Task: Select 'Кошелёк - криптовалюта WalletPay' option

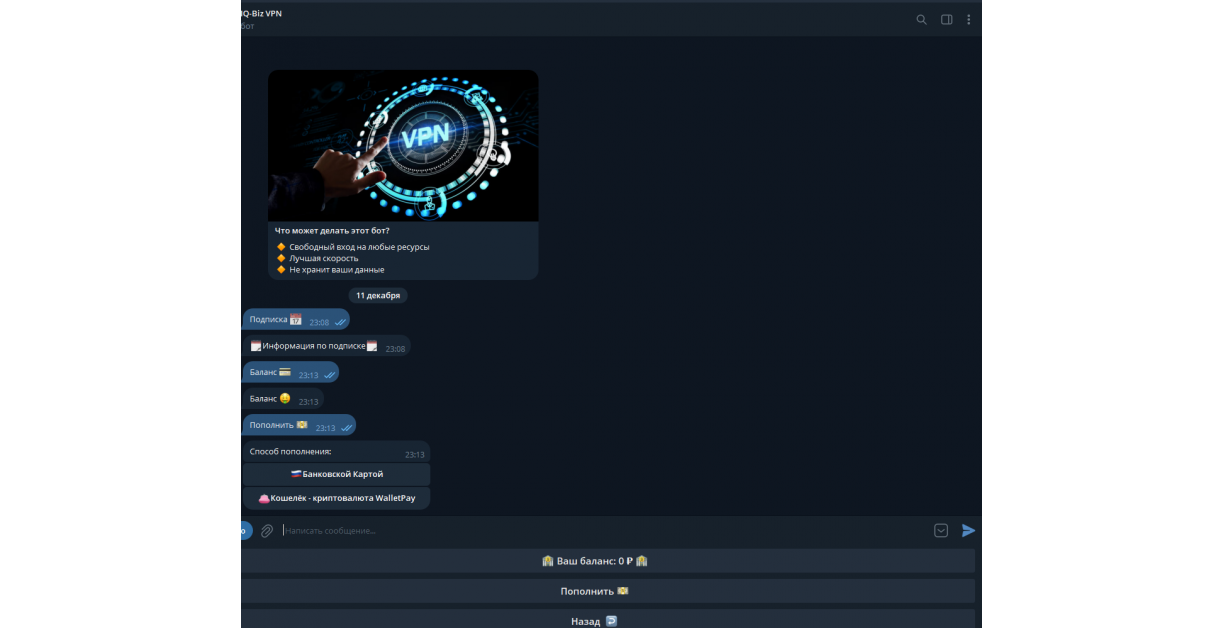Action: (x=336, y=498)
